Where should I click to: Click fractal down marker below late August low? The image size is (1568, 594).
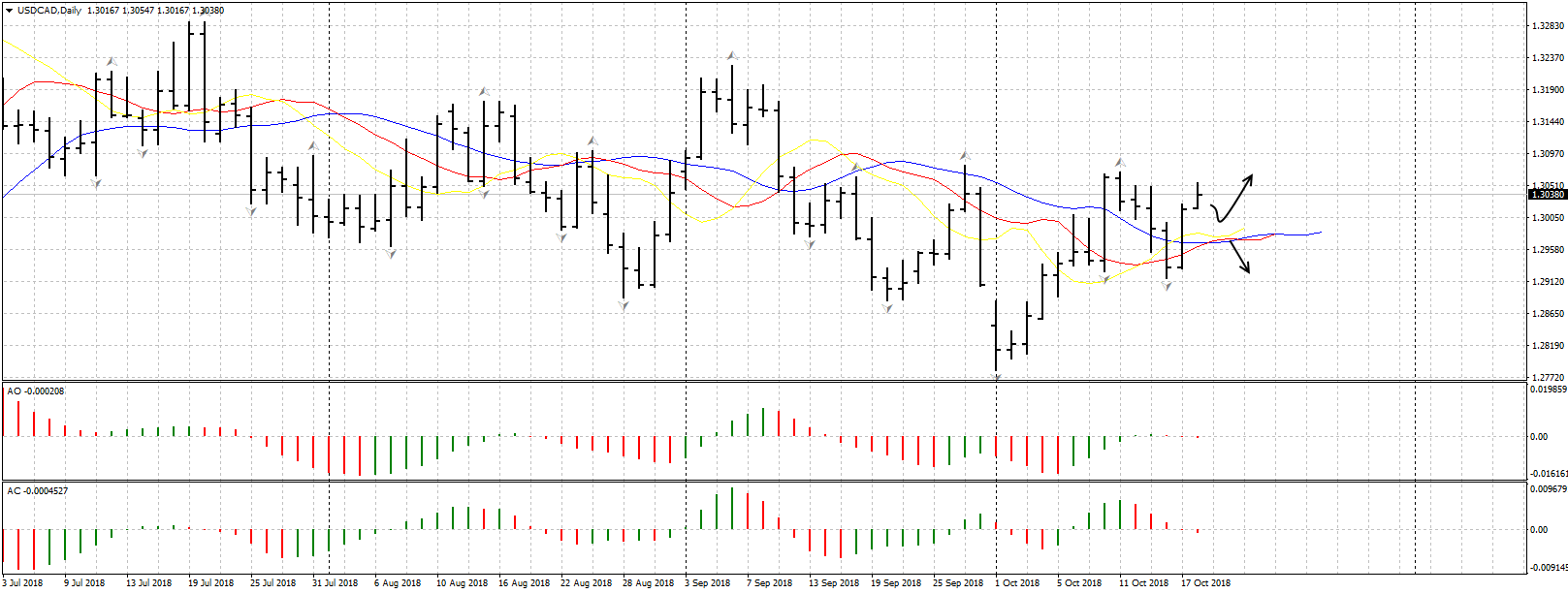624,305
